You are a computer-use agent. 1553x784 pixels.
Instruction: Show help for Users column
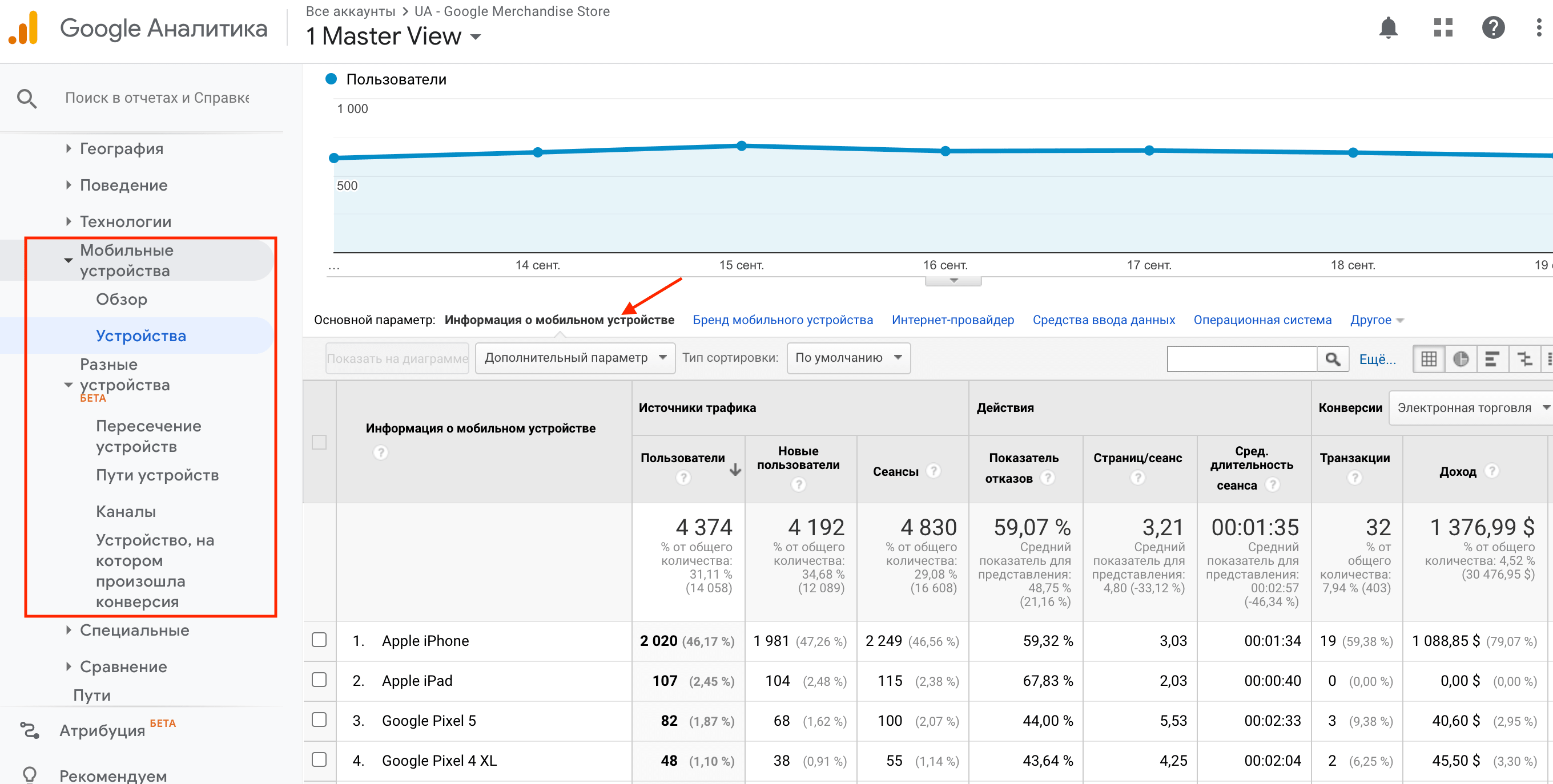682,478
